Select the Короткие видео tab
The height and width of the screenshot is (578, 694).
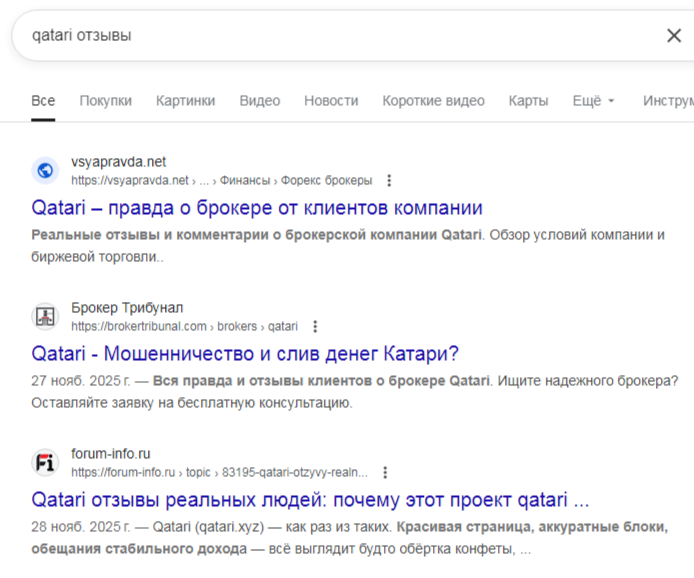click(433, 101)
